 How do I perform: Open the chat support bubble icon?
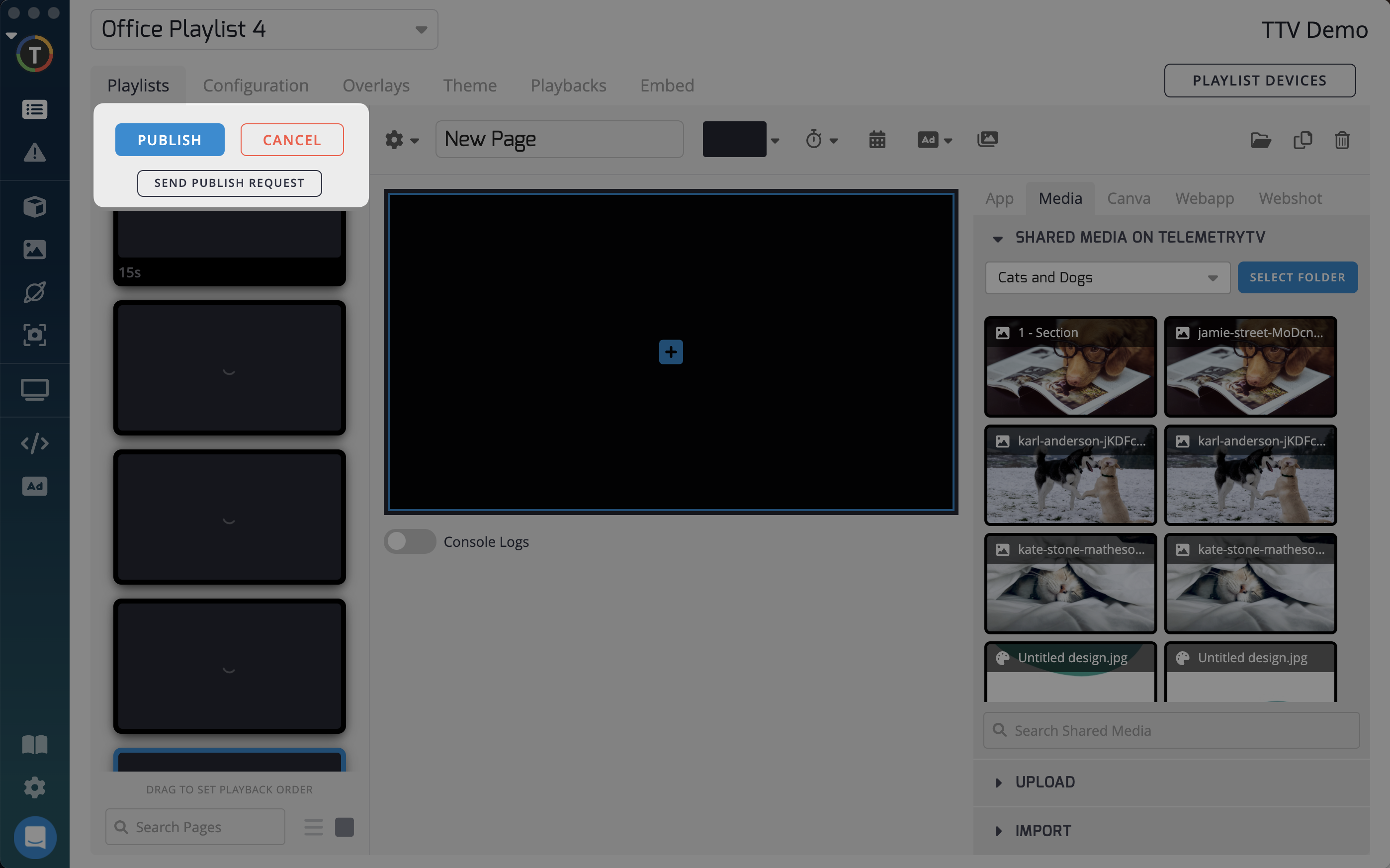tap(35, 837)
